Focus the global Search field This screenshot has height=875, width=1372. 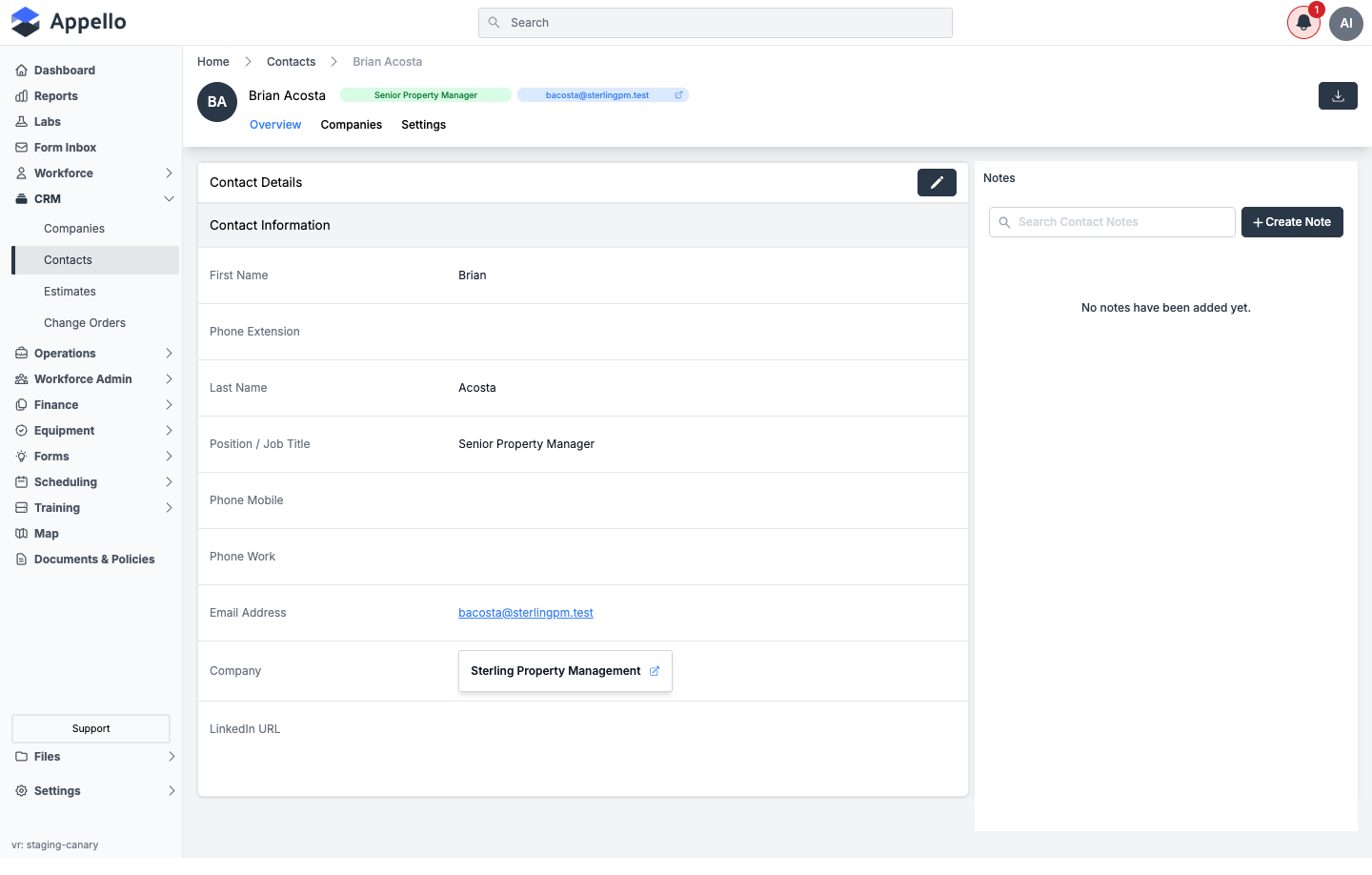(x=716, y=23)
